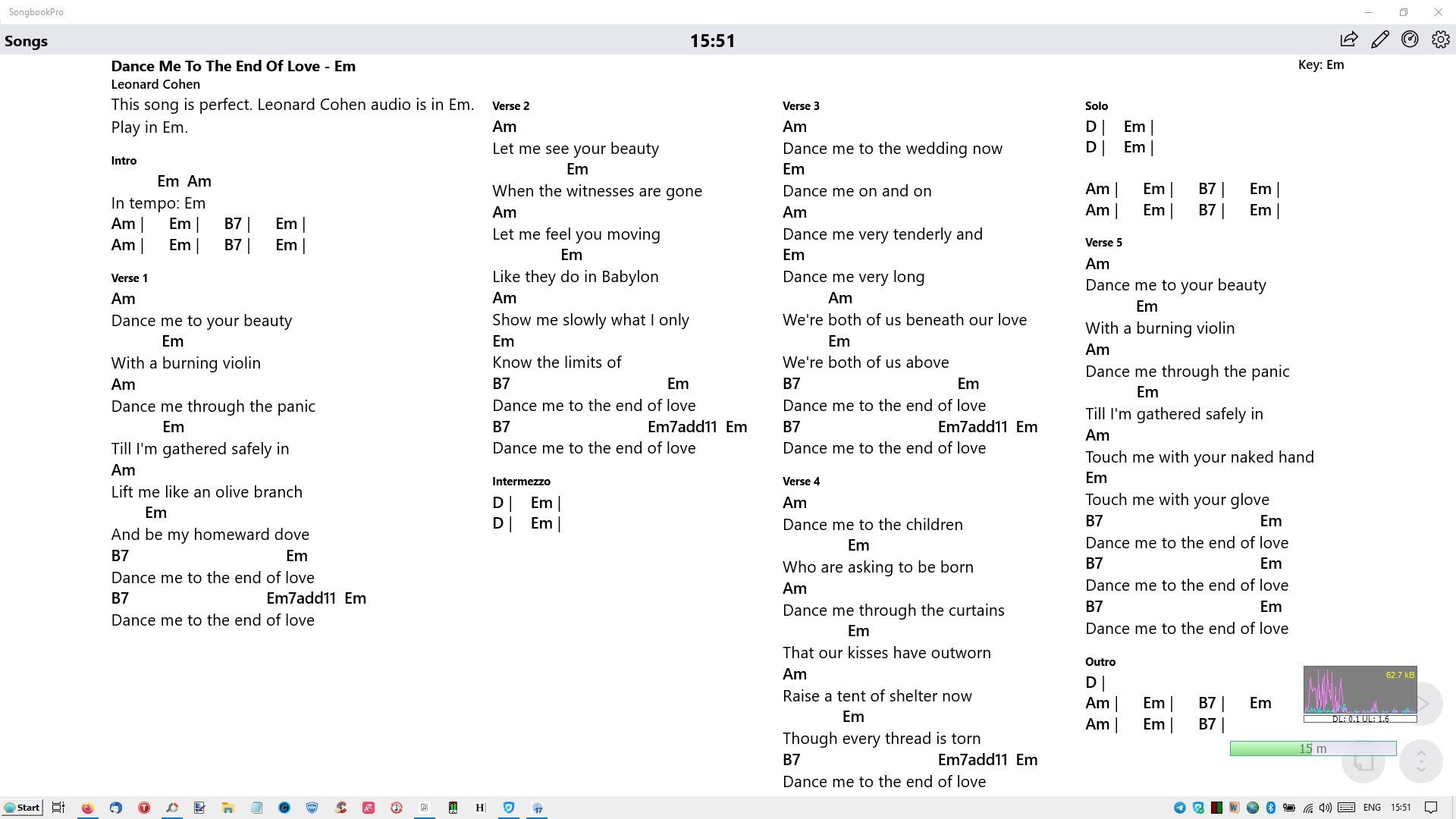Screen dimensions: 1456x819
Task: Open the blue shield pulse app on the taskbar
Action: tap(312, 808)
